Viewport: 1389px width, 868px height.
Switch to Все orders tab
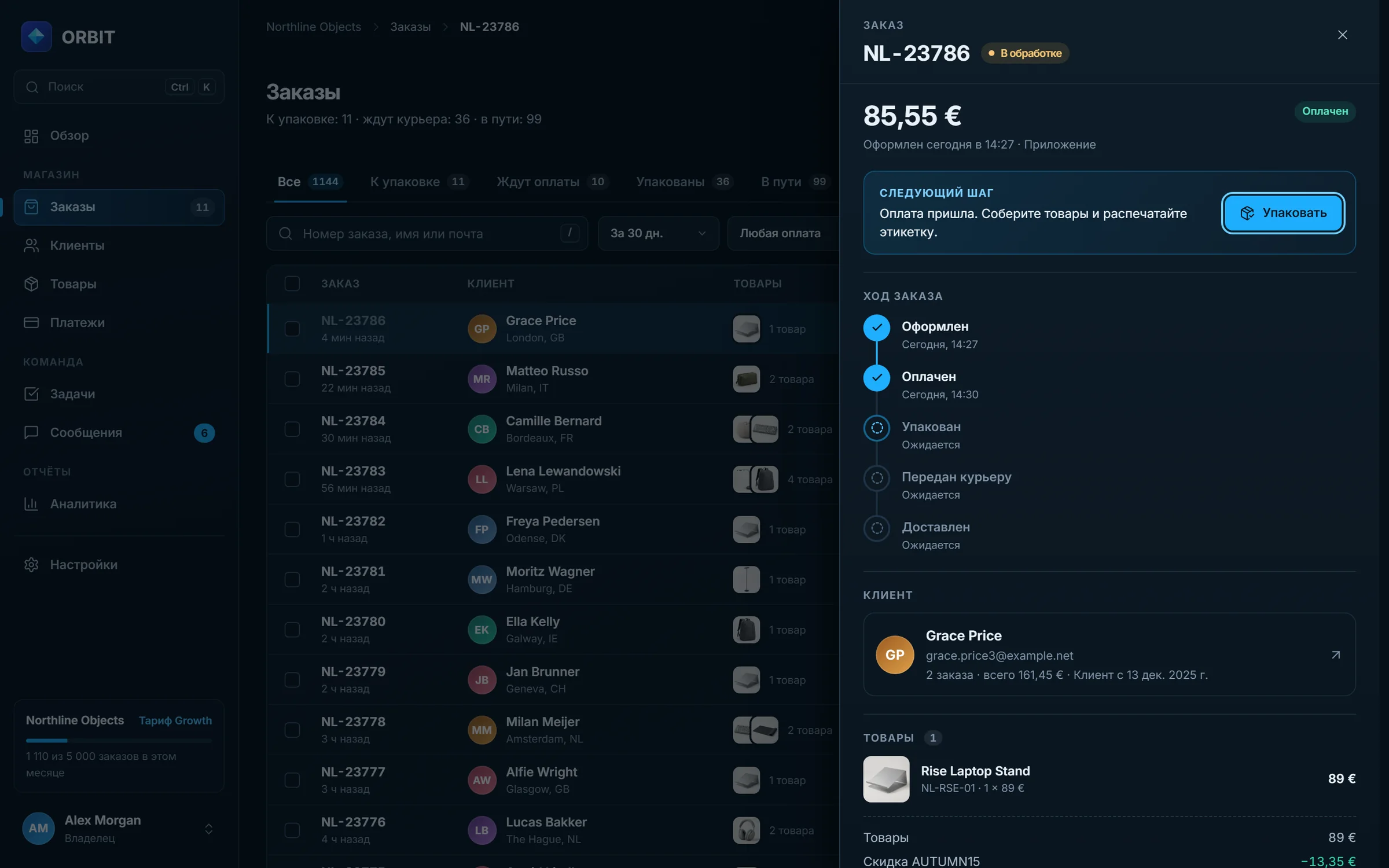(310, 182)
